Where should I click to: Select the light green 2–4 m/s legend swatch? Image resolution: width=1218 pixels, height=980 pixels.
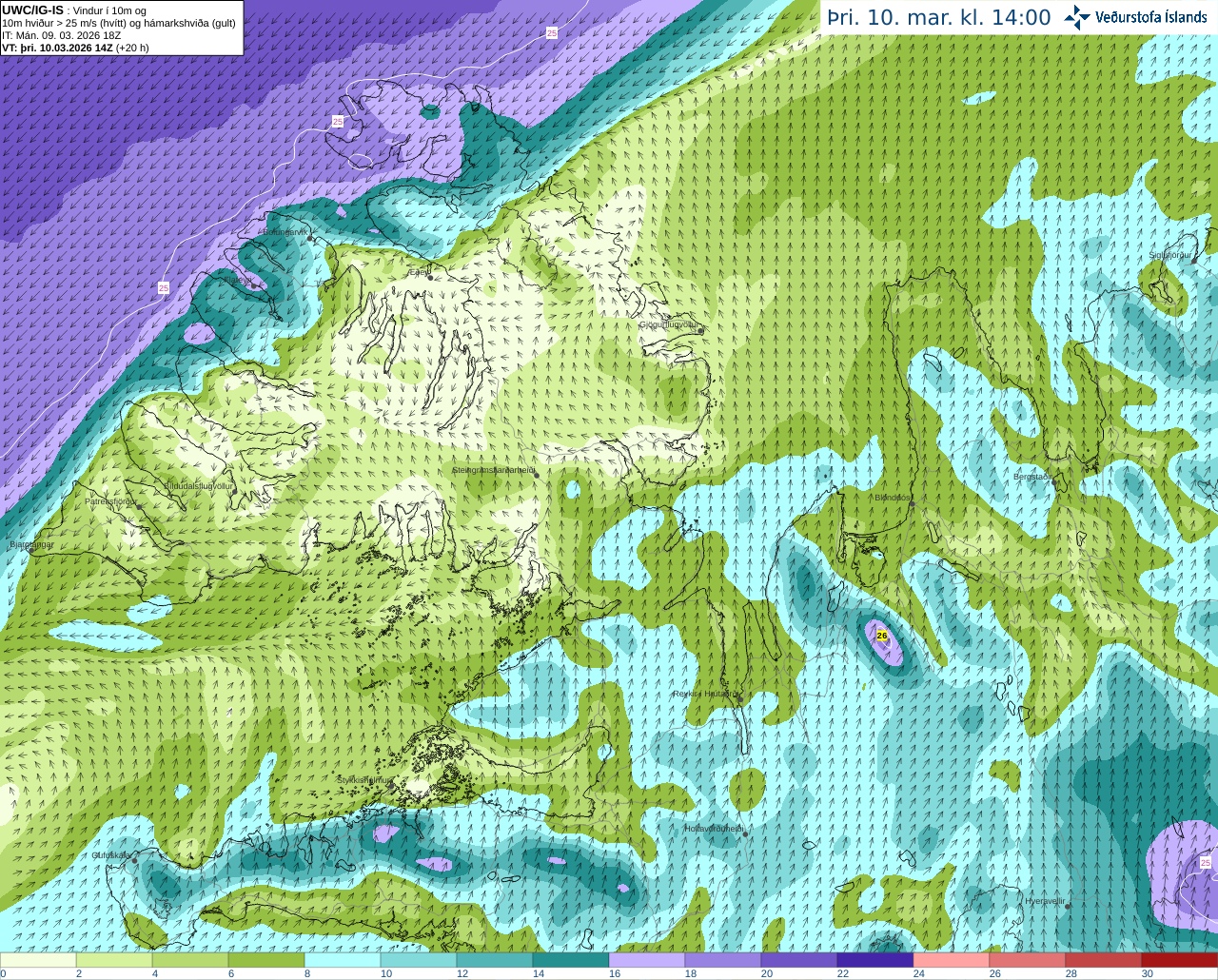[114, 960]
